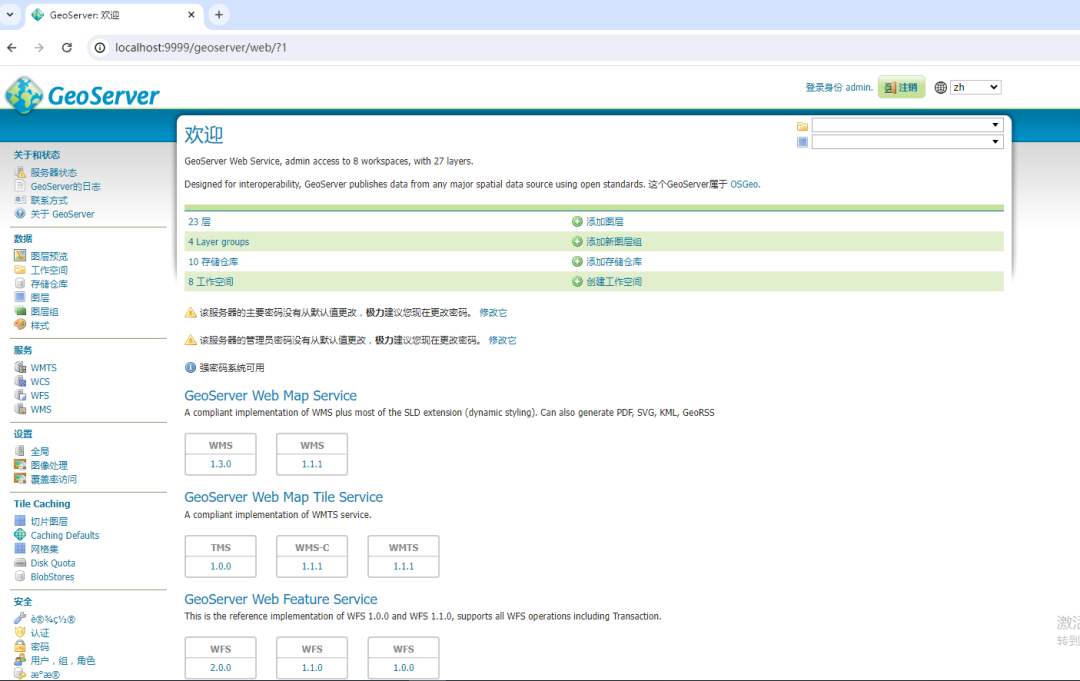
Task: Click the global settings icon (全局)
Action: coord(20,451)
